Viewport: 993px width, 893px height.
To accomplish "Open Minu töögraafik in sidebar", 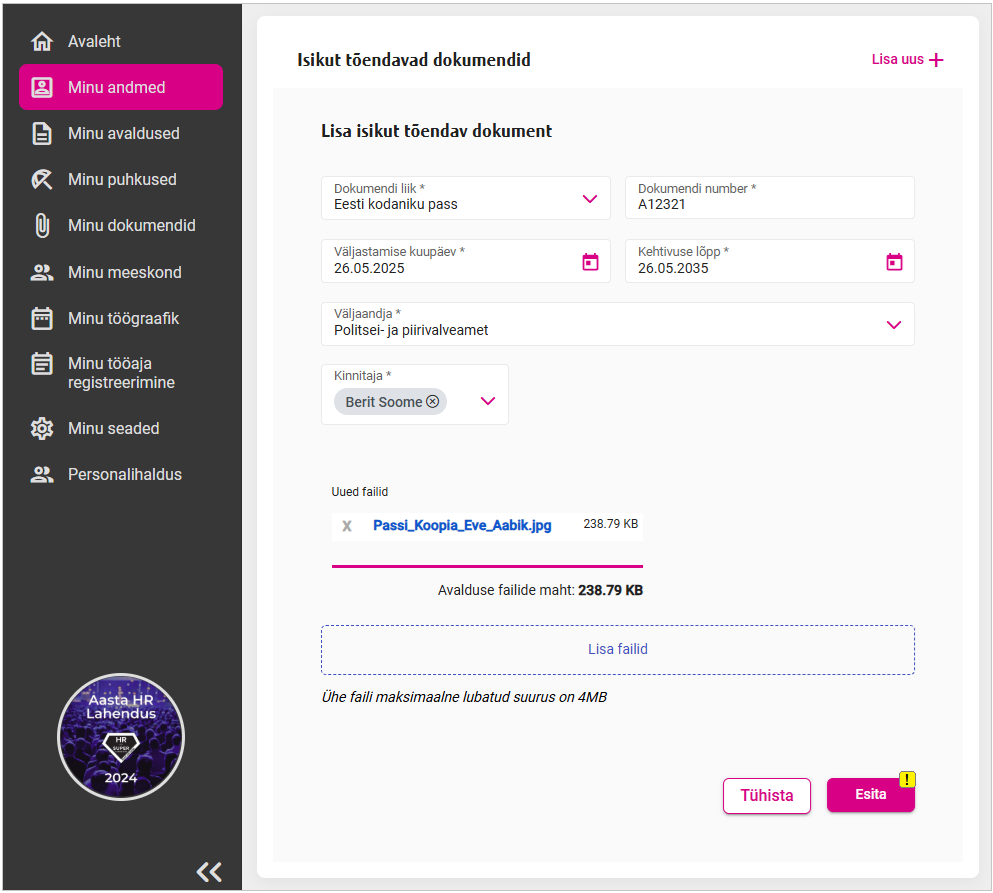I will [x=123, y=319].
